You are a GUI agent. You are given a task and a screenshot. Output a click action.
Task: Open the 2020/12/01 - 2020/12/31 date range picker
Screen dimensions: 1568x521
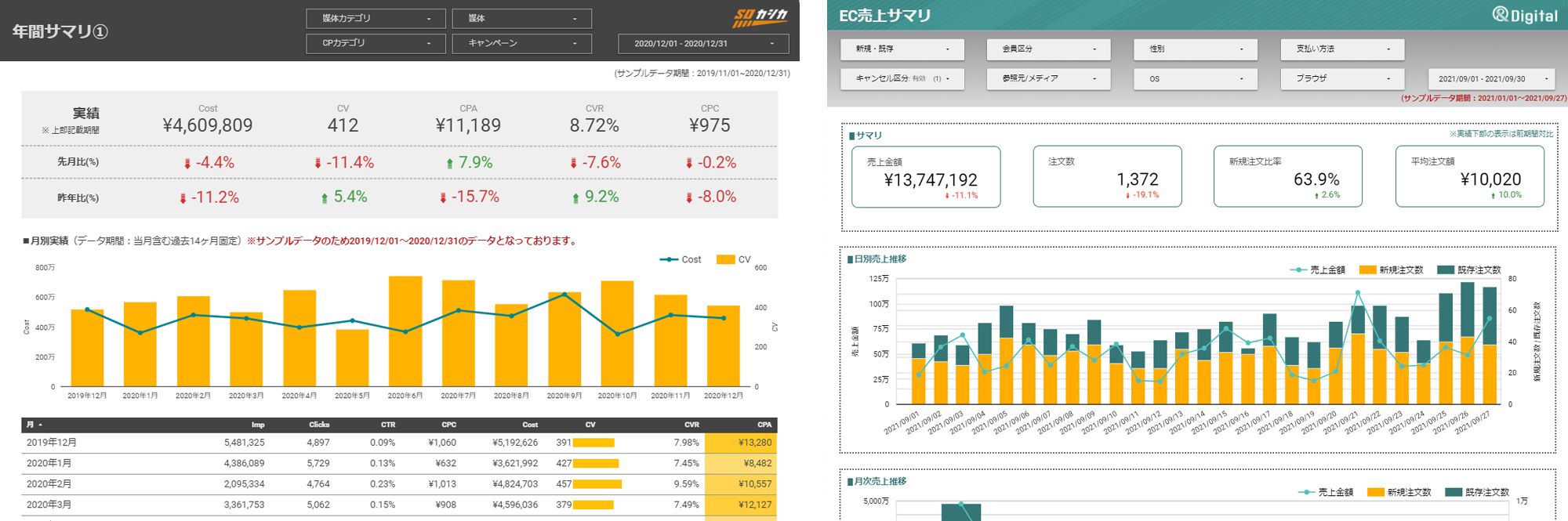pyautogui.click(x=703, y=43)
